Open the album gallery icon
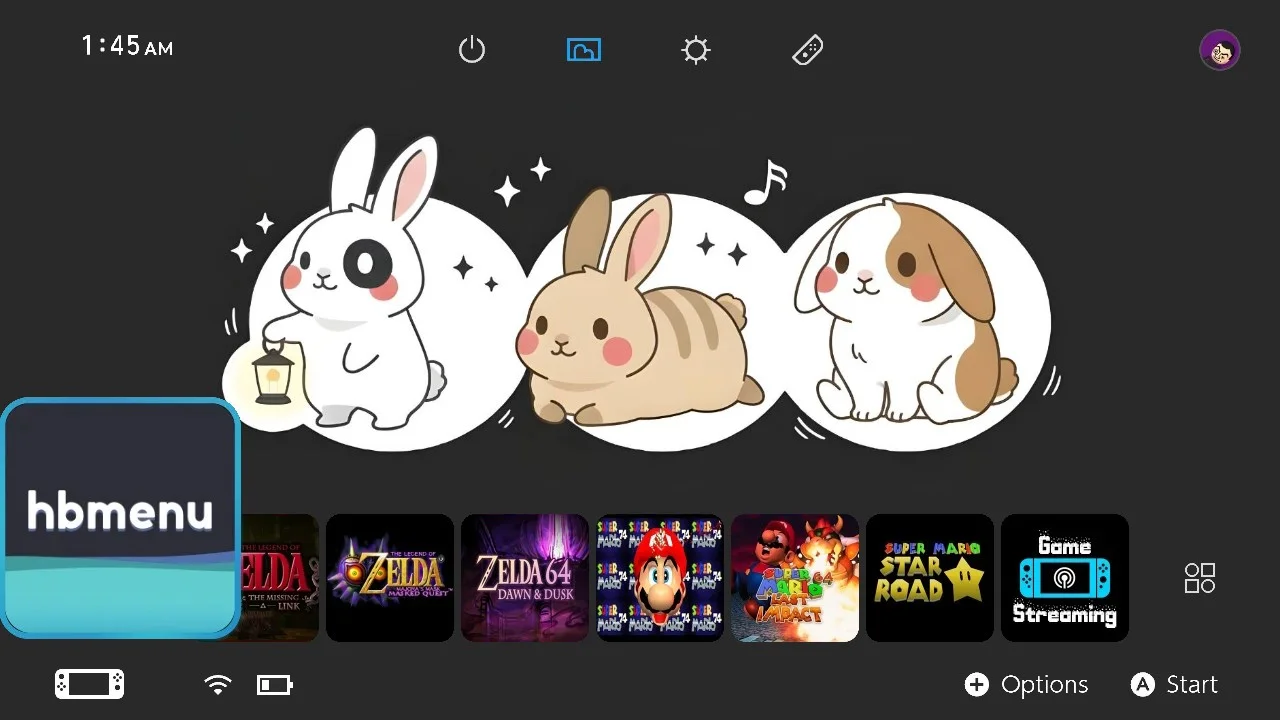This screenshot has height=720, width=1280. click(584, 50)
